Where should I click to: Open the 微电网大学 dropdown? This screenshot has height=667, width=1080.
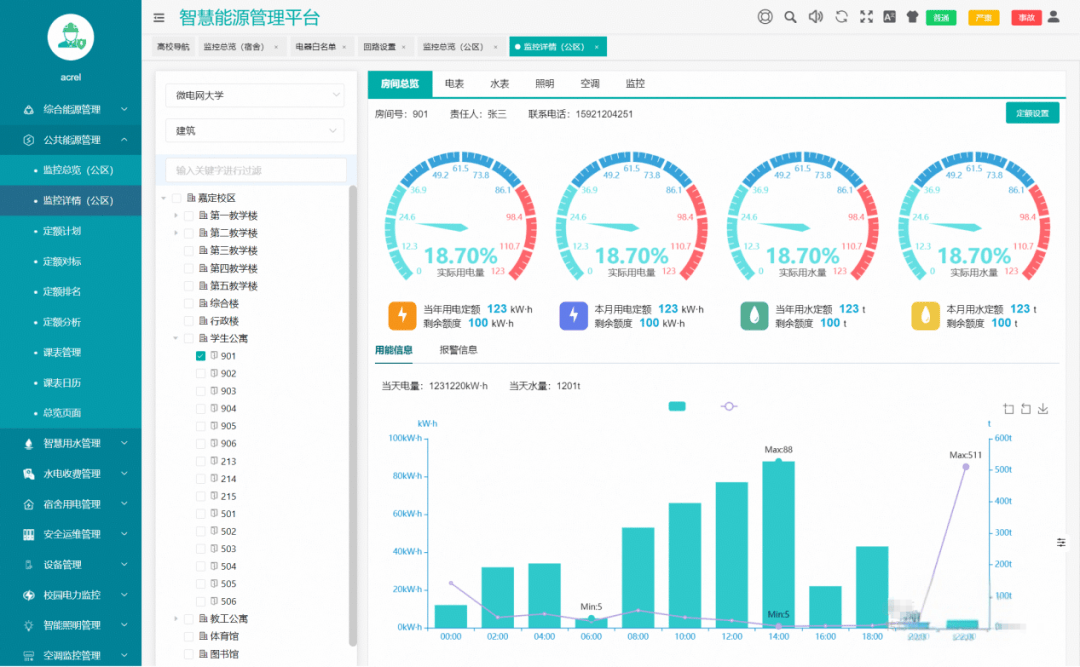point(255,95)
